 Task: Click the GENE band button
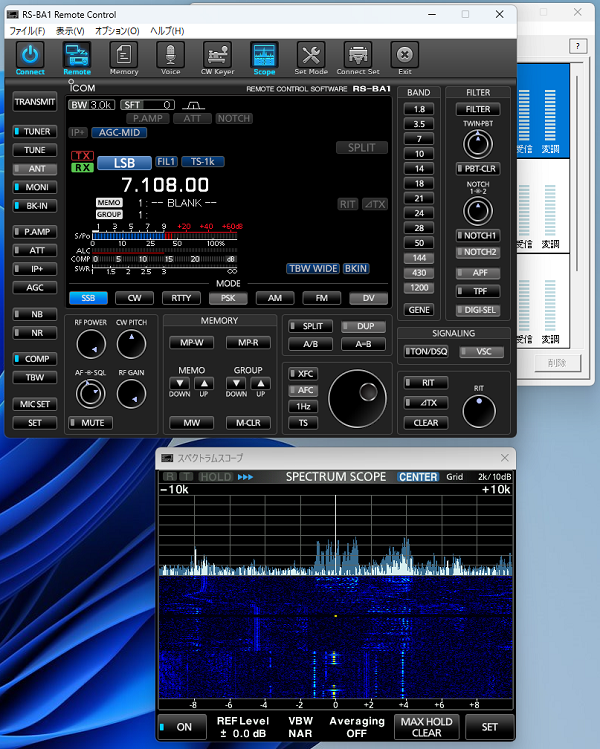(x=419, y=310)
